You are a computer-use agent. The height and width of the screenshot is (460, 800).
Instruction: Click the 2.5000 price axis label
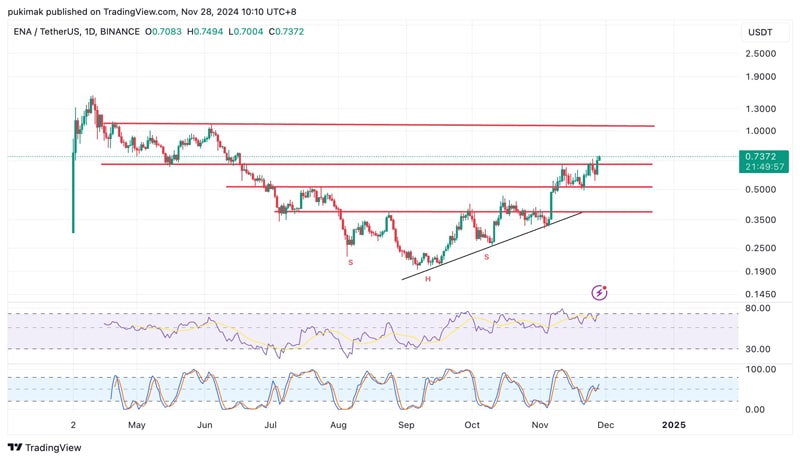tap(760, 54)
